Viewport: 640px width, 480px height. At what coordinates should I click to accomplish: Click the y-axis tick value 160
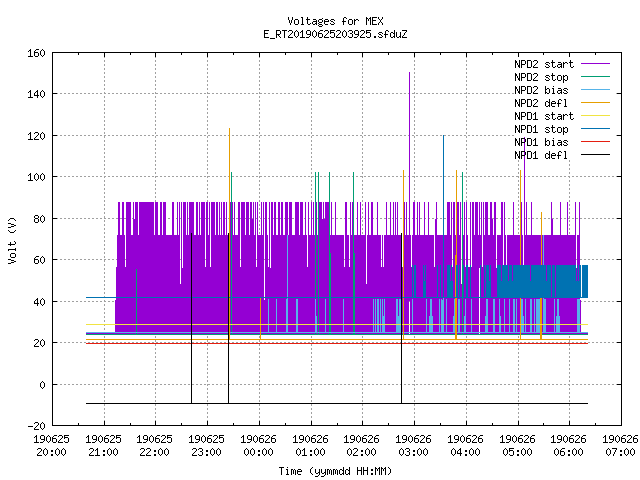click(x=36, y=53)
